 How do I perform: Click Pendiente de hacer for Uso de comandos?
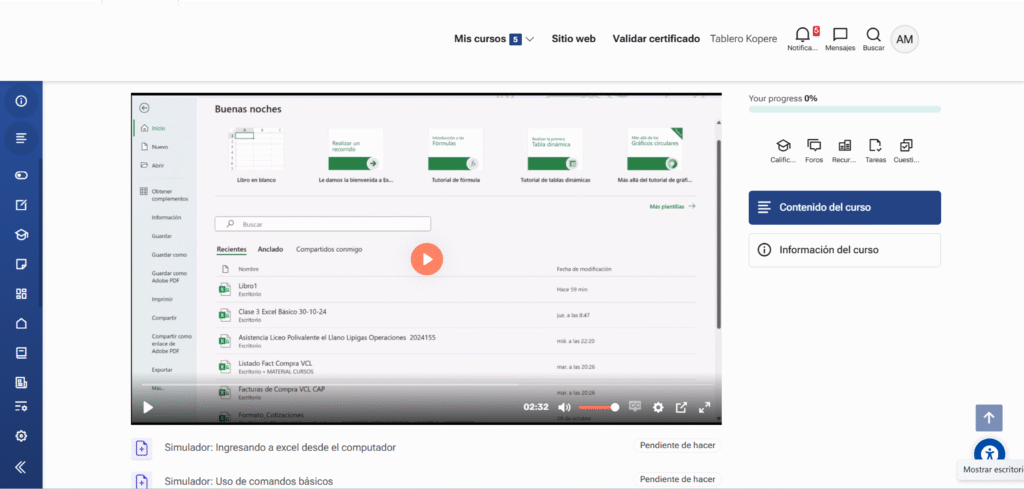677,479
